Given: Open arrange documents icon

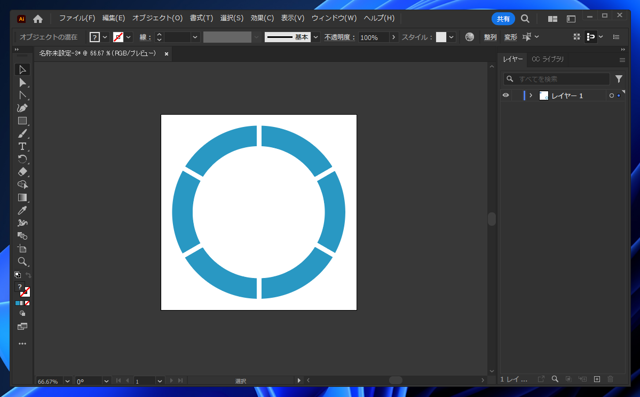Looking at the screenshot, I should [x=553, y=19].
